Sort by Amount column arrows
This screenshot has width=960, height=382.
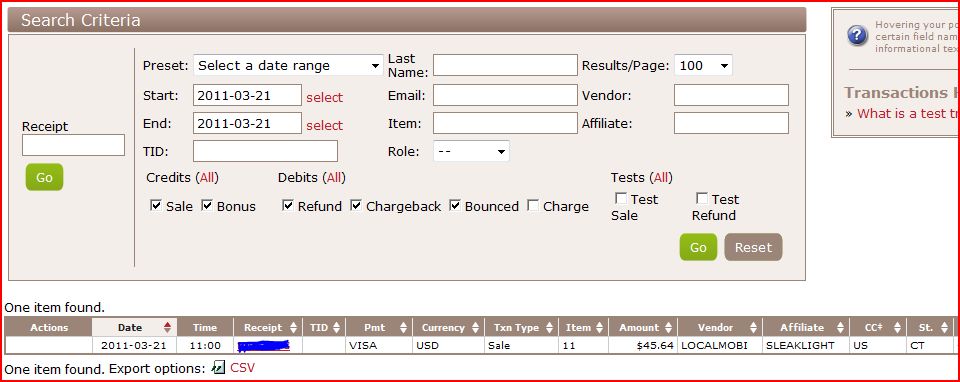[x=669, y=328]
